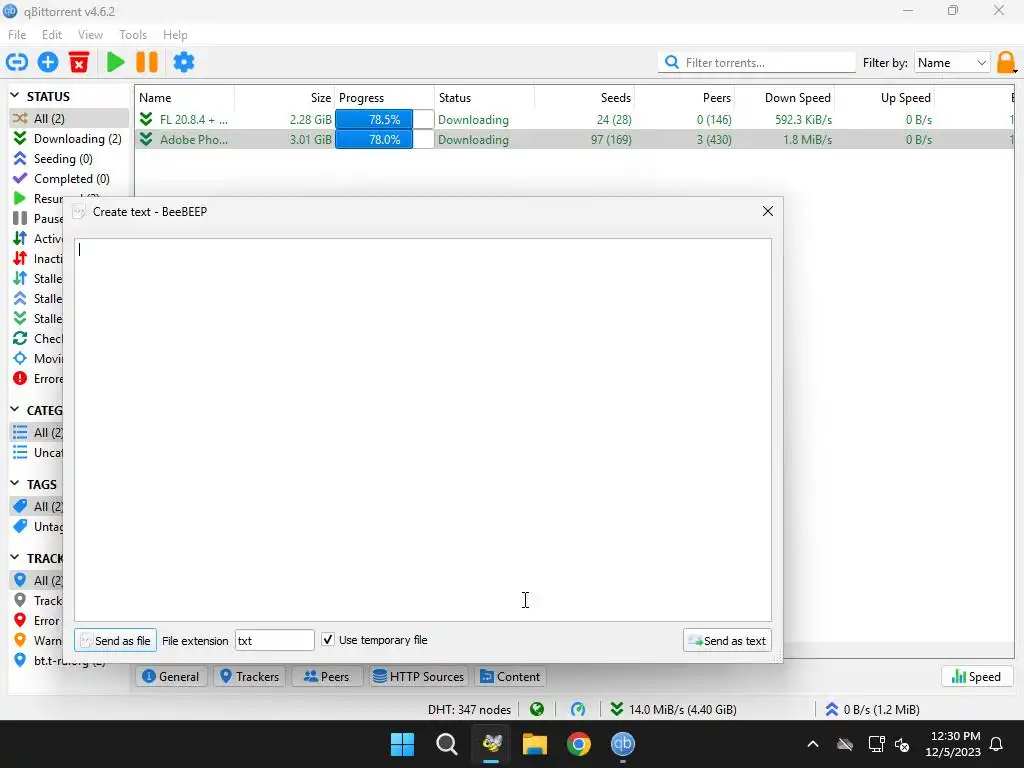Viewport: 1024px width, 768px height.
Task: Click the Errored red exclamation icon
Action: pyautogui.click(x=20, y=378)
